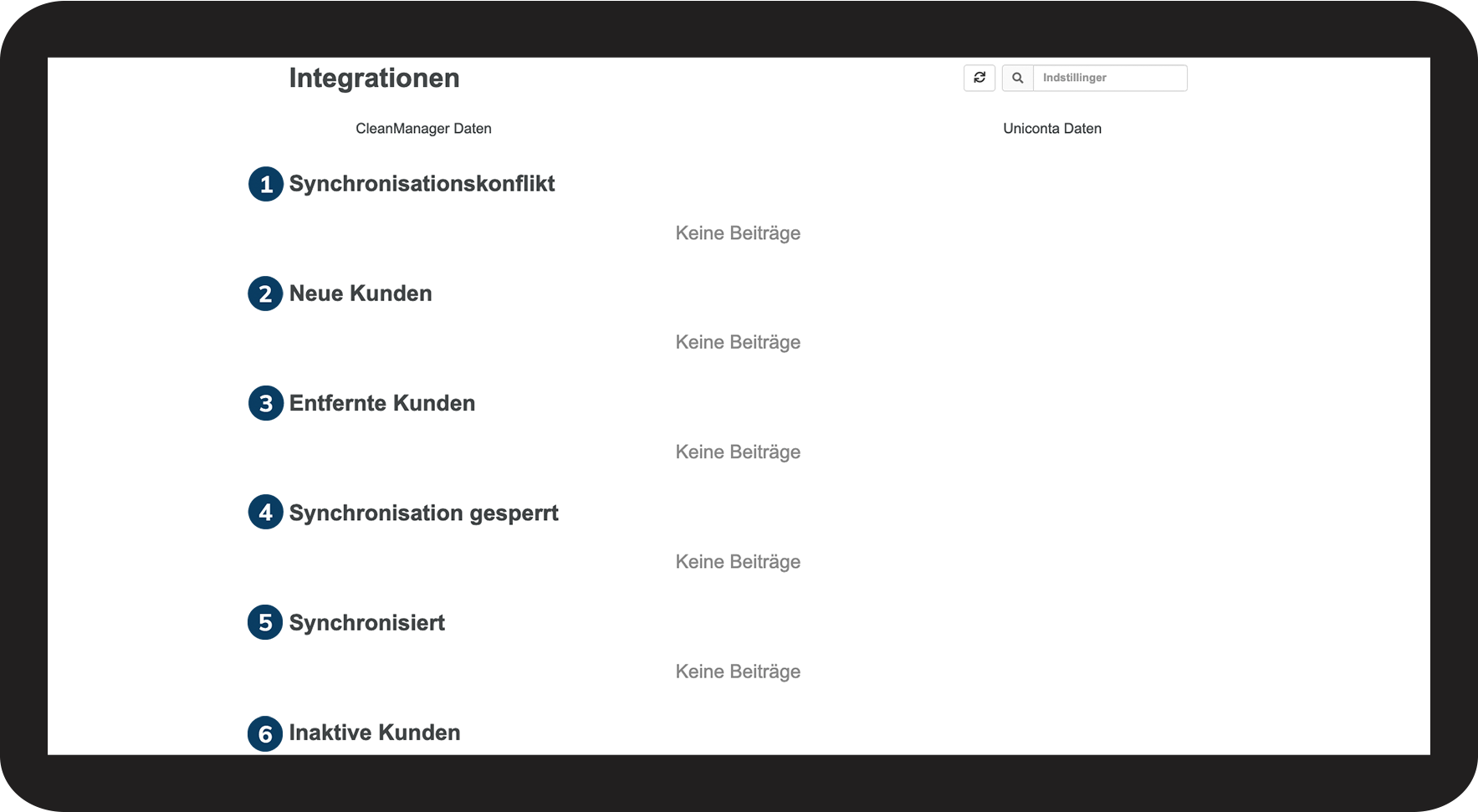Viewport: 1478px width, 812px height.
Task: Expand the Entfernte Kunden section heading
Action: point(382,403)
